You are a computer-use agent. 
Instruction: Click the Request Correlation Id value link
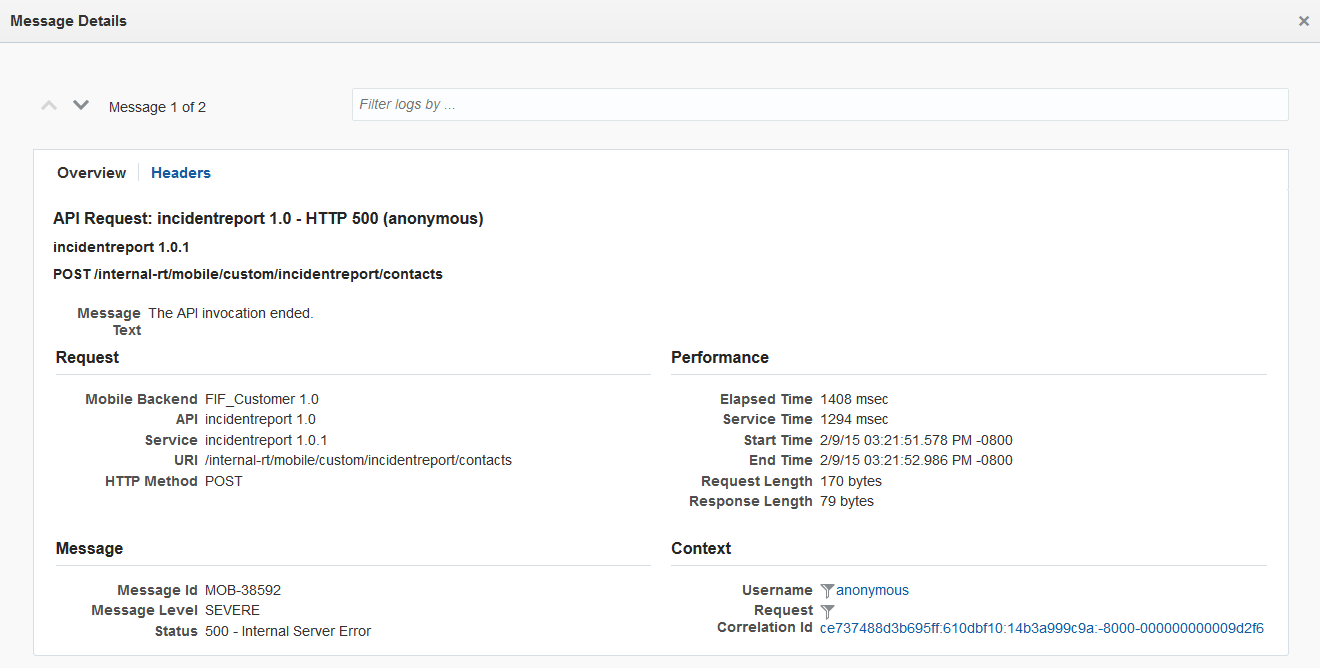(x=1041, y=628)
